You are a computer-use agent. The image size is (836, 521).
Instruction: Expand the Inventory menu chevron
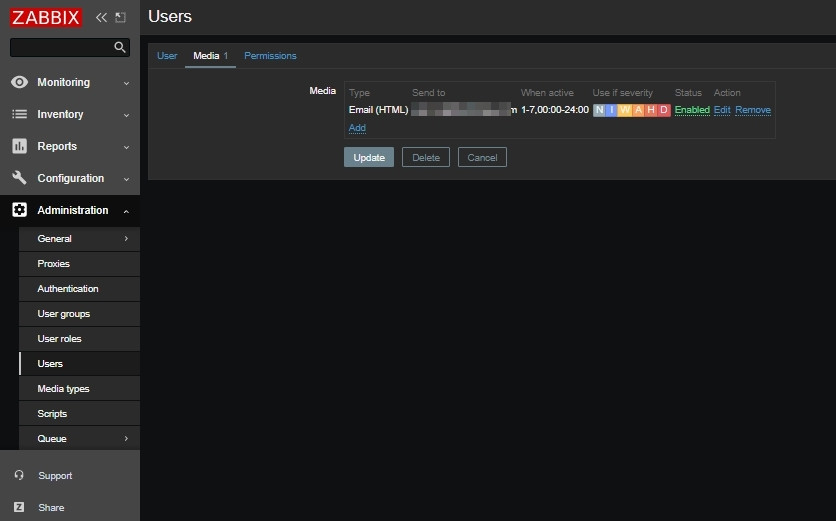tap(126, 115)
